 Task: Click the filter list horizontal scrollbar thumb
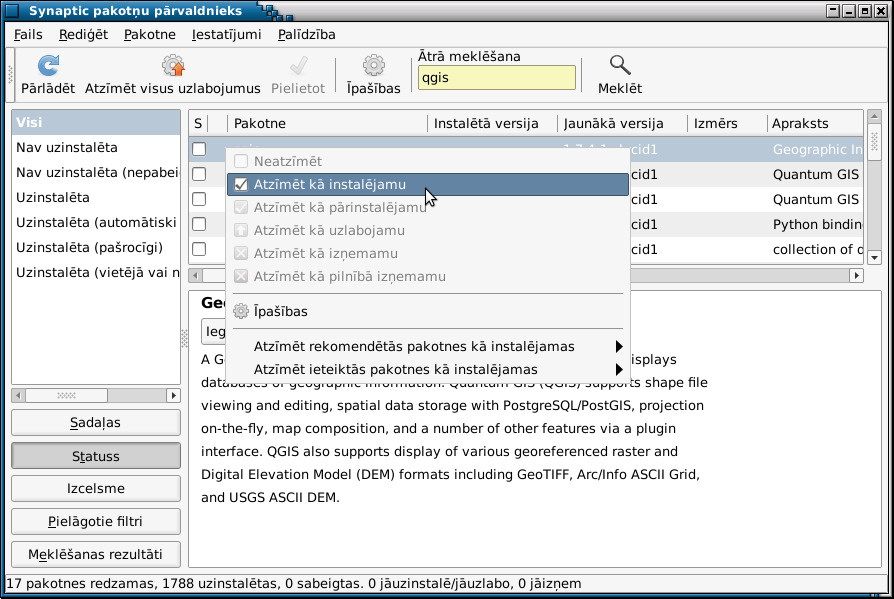(x=67, y=396)
